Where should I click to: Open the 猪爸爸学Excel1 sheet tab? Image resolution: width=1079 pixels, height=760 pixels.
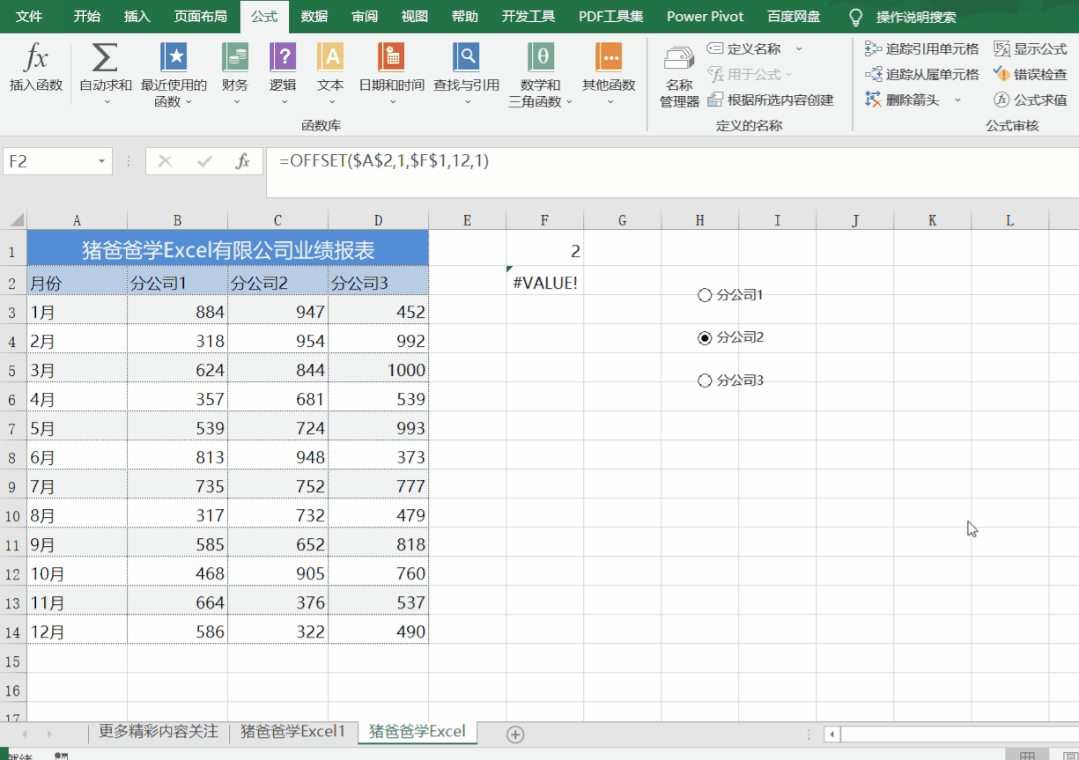pos(292,731)
